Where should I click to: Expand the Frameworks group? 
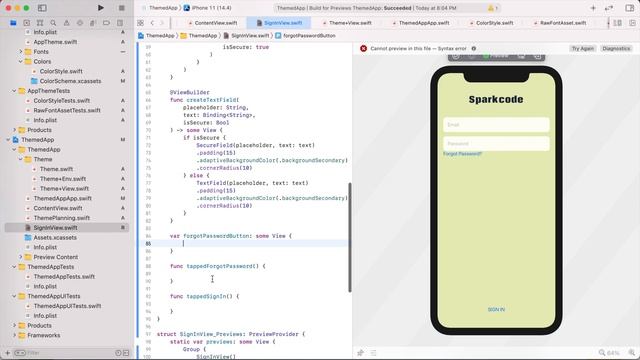[14, 335]
